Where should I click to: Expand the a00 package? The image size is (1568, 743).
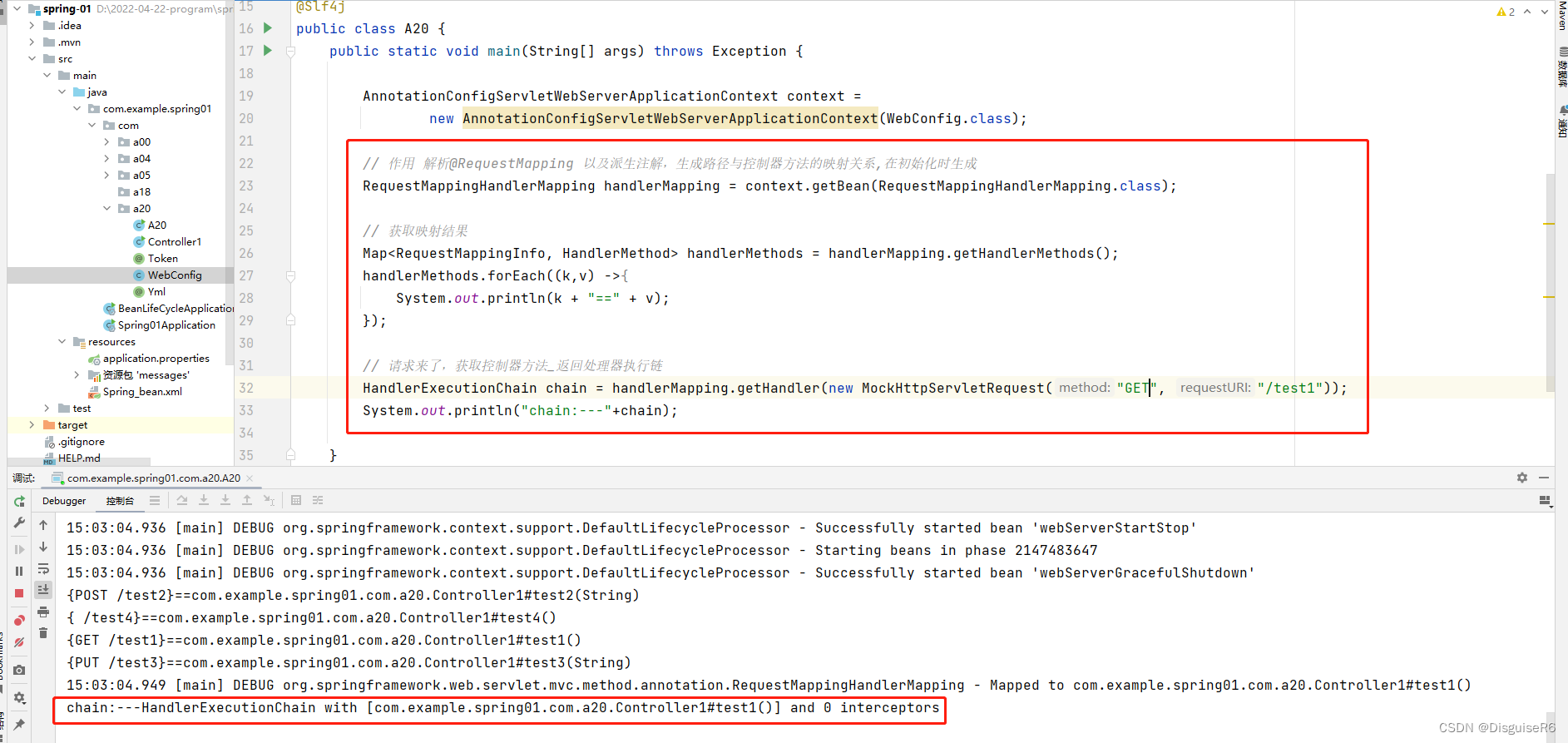(x=106, y=141)
